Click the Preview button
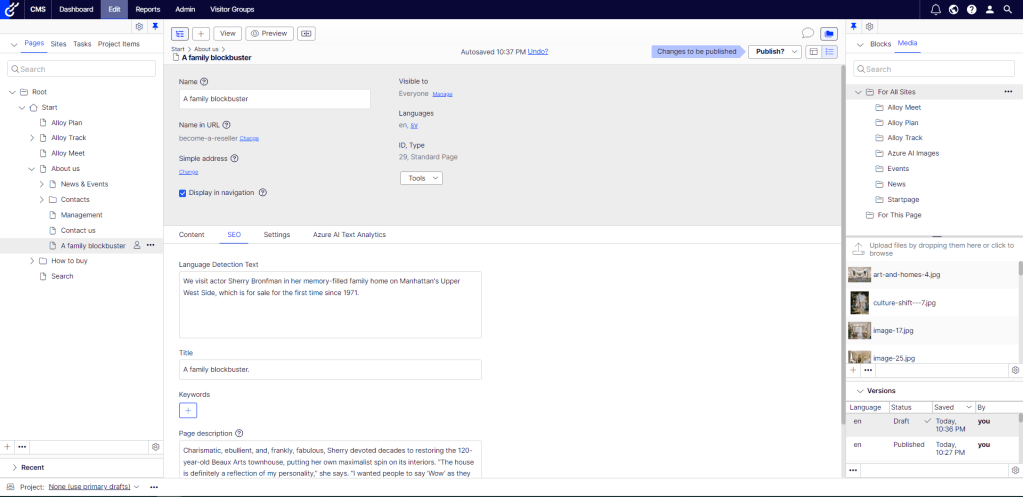1023x497 pixels. [269, 33]
